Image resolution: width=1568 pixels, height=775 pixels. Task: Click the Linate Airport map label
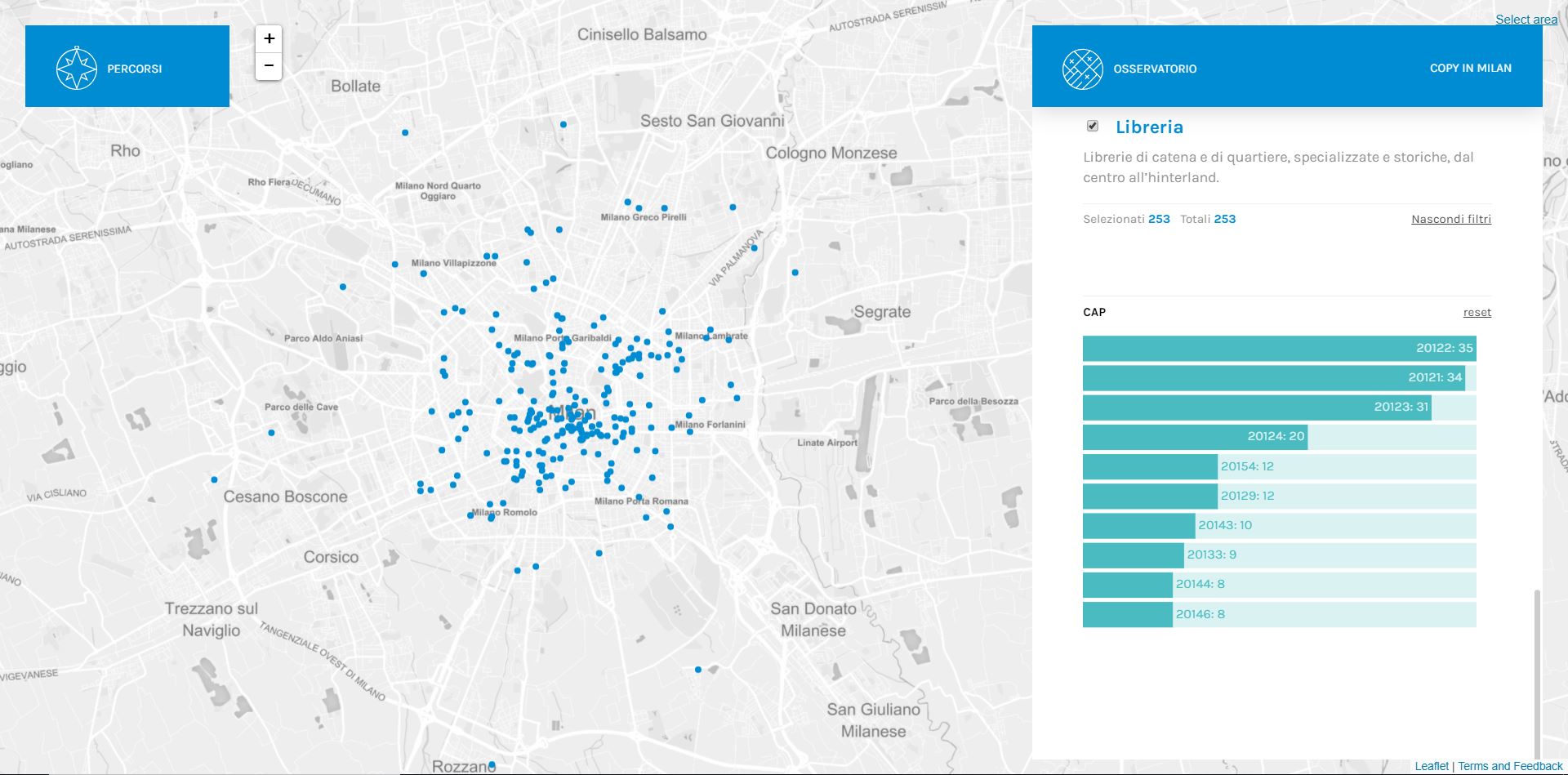[x=827, y=443]
